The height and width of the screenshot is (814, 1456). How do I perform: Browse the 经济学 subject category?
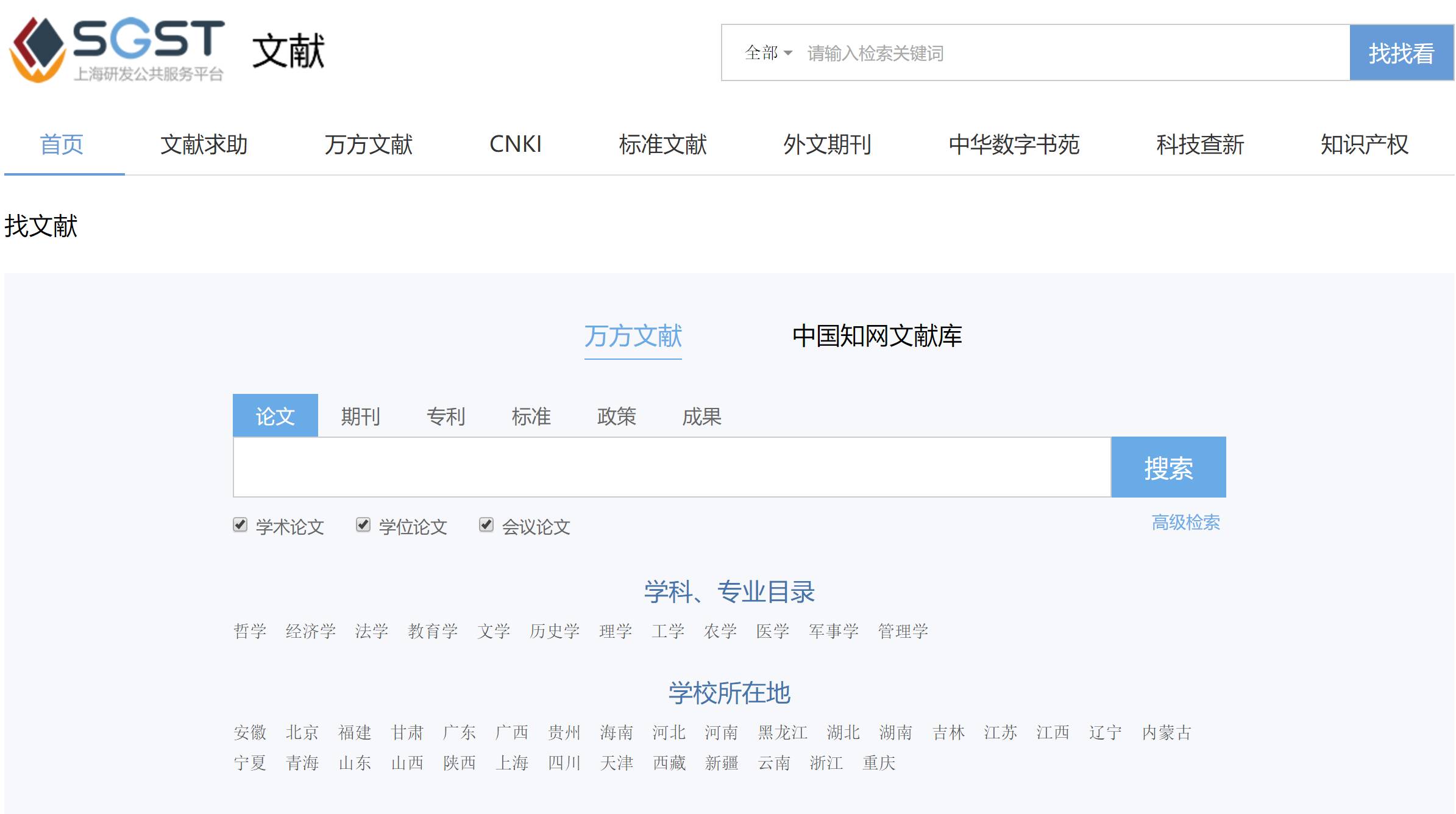[311, 631]
